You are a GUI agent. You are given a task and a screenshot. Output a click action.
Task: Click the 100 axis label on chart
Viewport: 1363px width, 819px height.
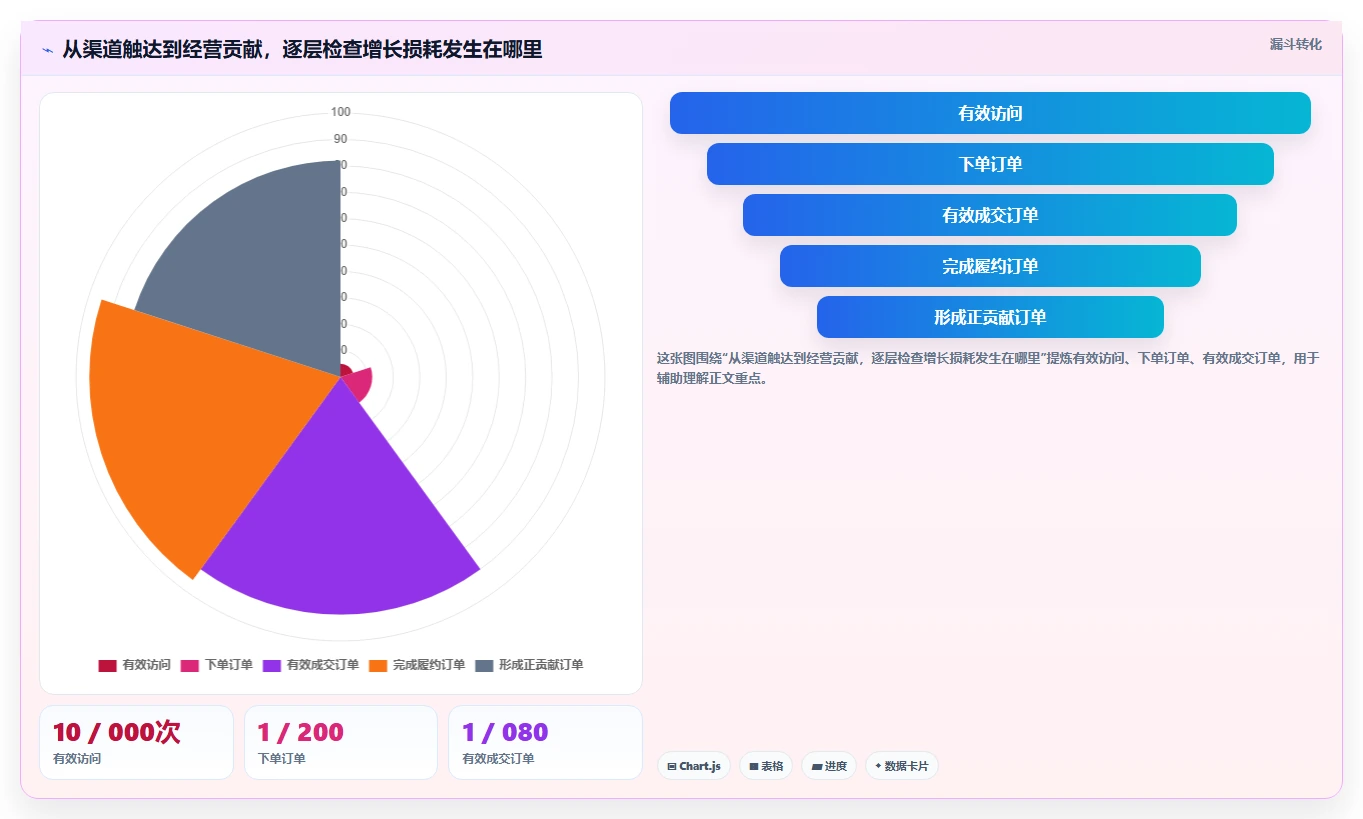point(341,112)
